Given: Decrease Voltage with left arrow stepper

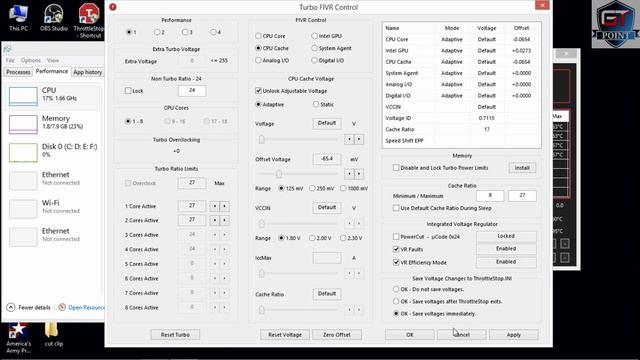Looking at the screenshot, I should pos(349,139).
